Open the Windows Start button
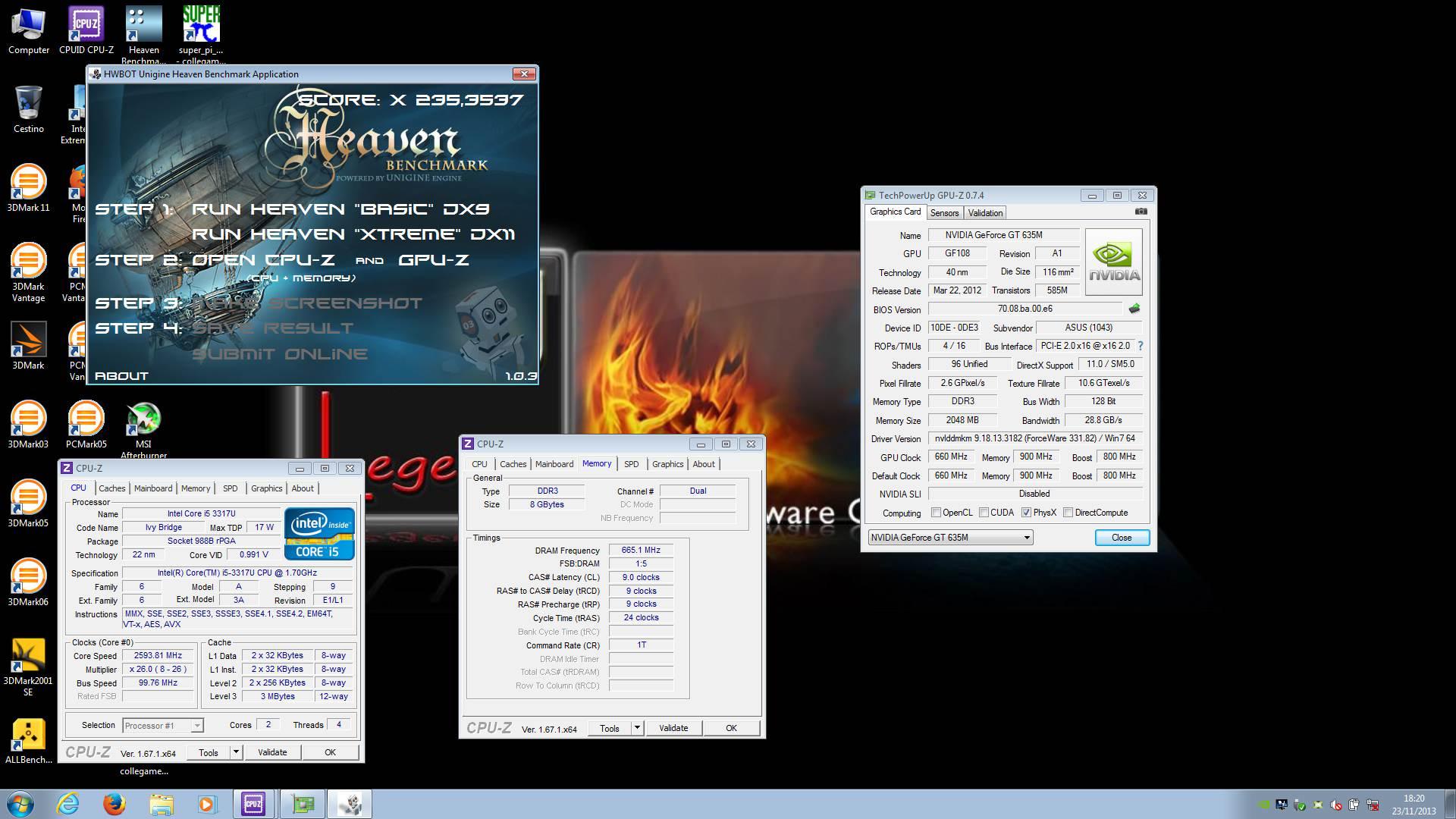The height and width of the screenshot is (819, 1456). coord(20,804)
